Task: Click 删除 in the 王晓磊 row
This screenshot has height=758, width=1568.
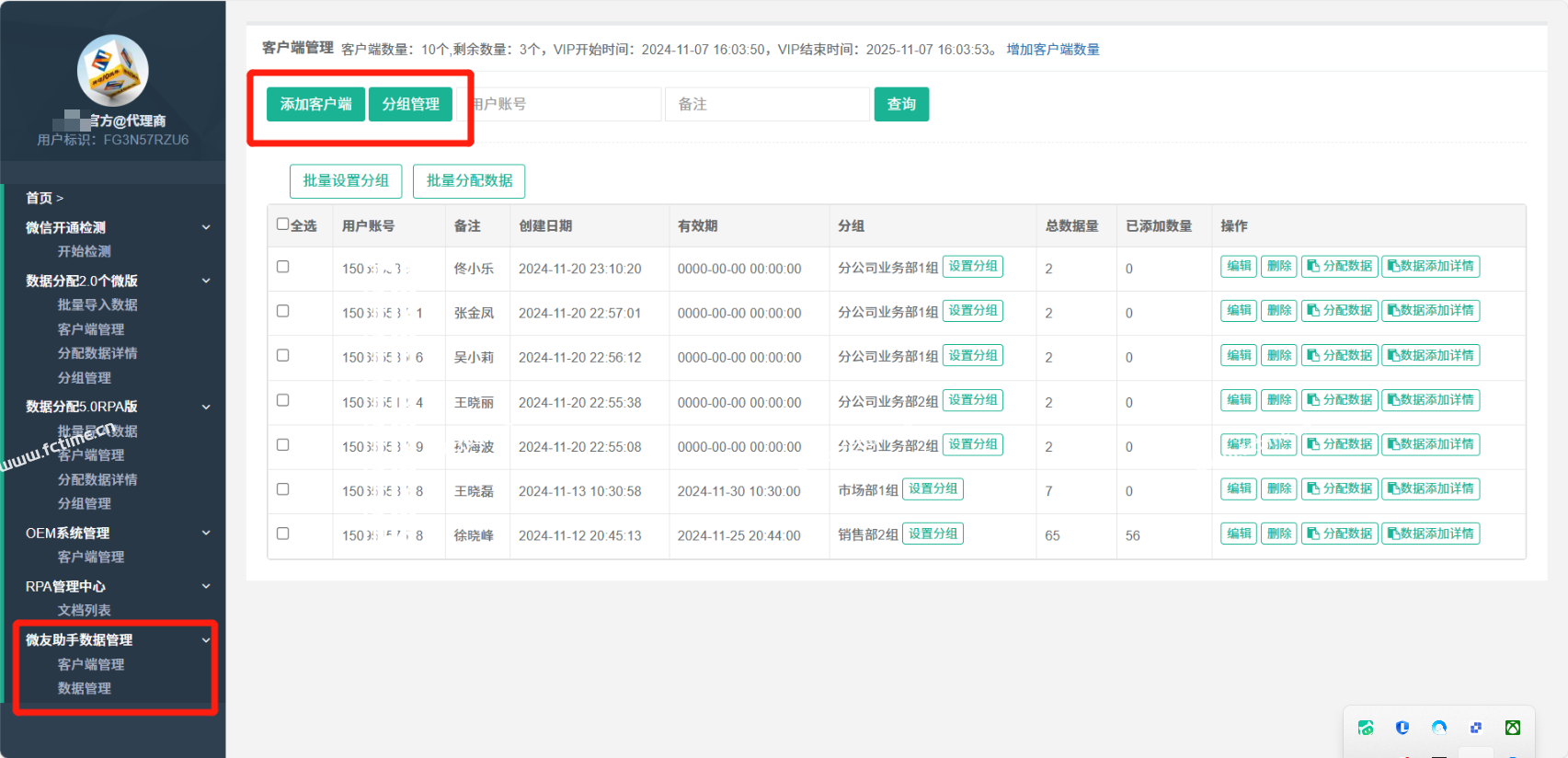Action: (x=1278, y=488)
